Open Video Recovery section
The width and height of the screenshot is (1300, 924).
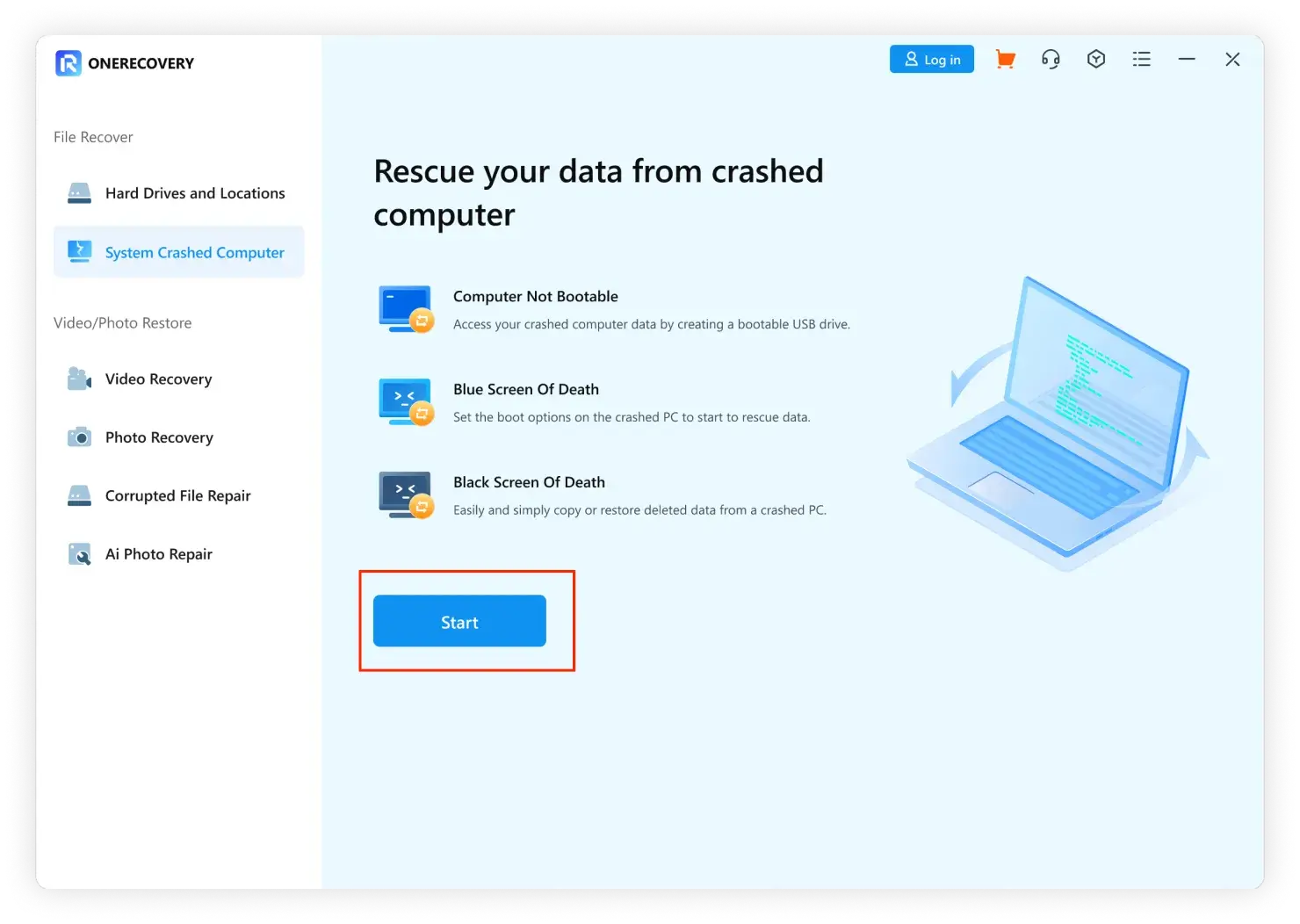pyautogui.click(x=158, y=379)
